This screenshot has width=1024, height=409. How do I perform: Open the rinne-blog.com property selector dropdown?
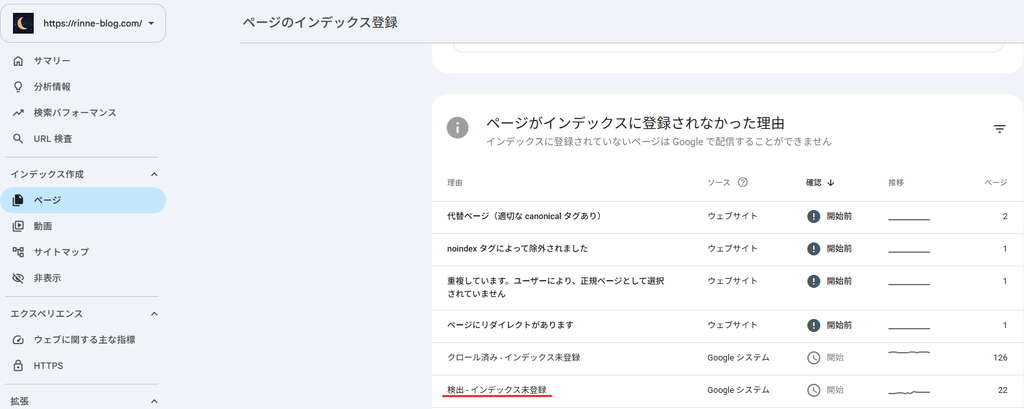[83, 23]
